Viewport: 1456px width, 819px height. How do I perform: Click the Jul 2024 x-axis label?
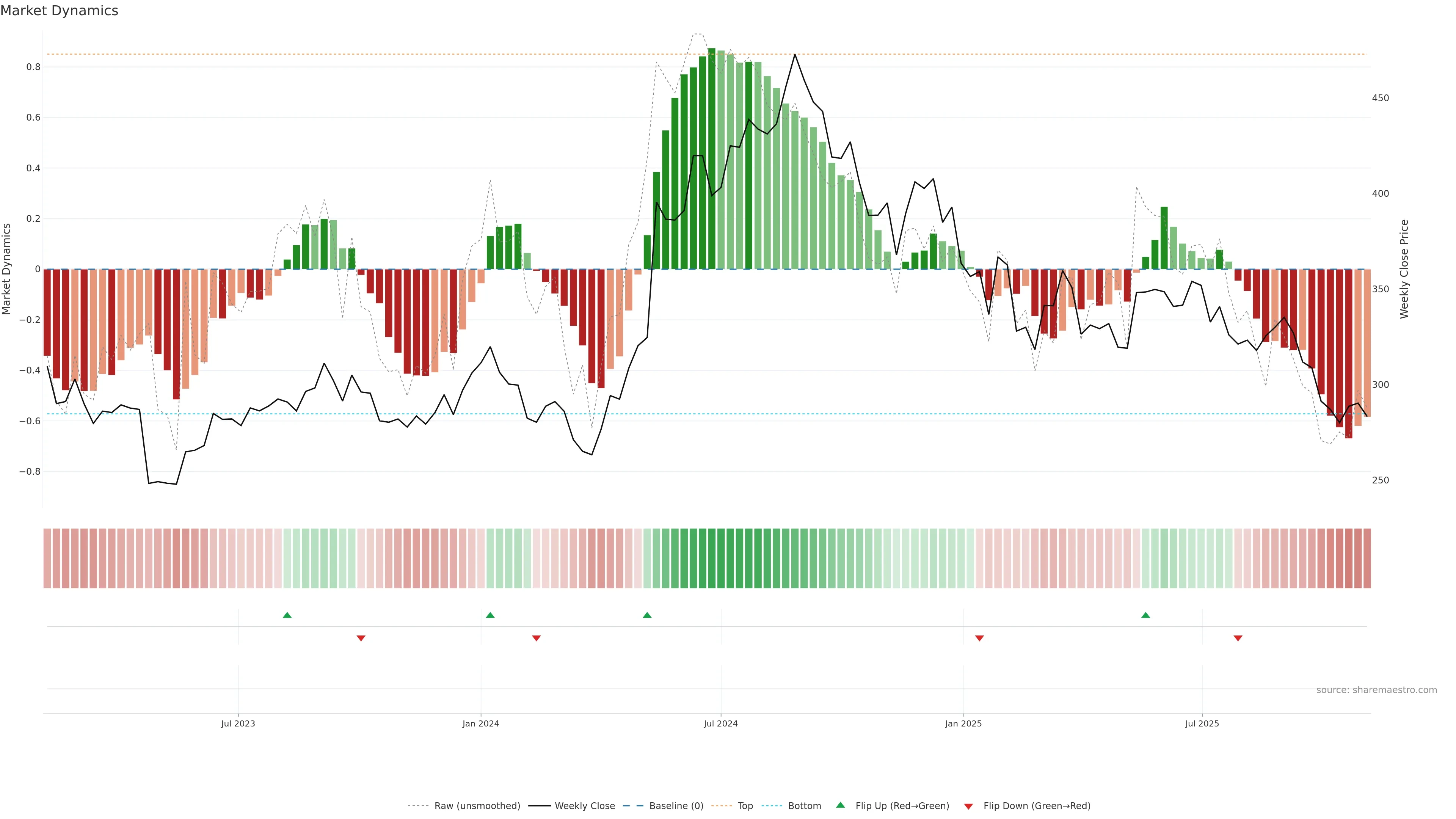pos(721,723)
